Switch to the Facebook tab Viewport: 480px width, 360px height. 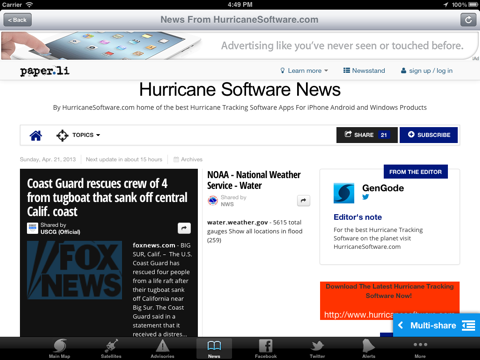coord(266,349)
